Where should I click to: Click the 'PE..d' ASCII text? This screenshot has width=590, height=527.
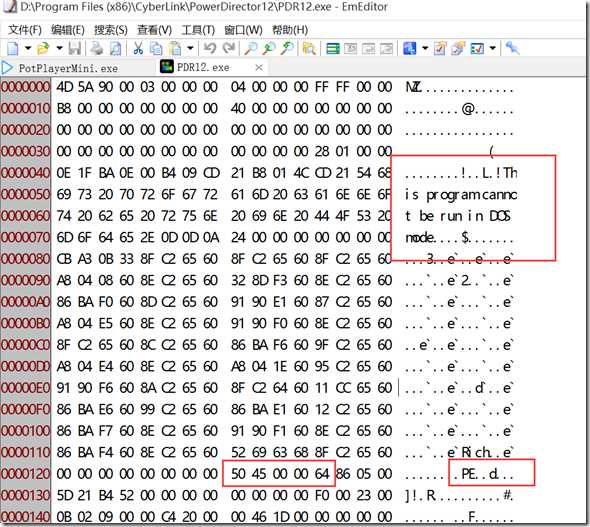tap(480, 474)
